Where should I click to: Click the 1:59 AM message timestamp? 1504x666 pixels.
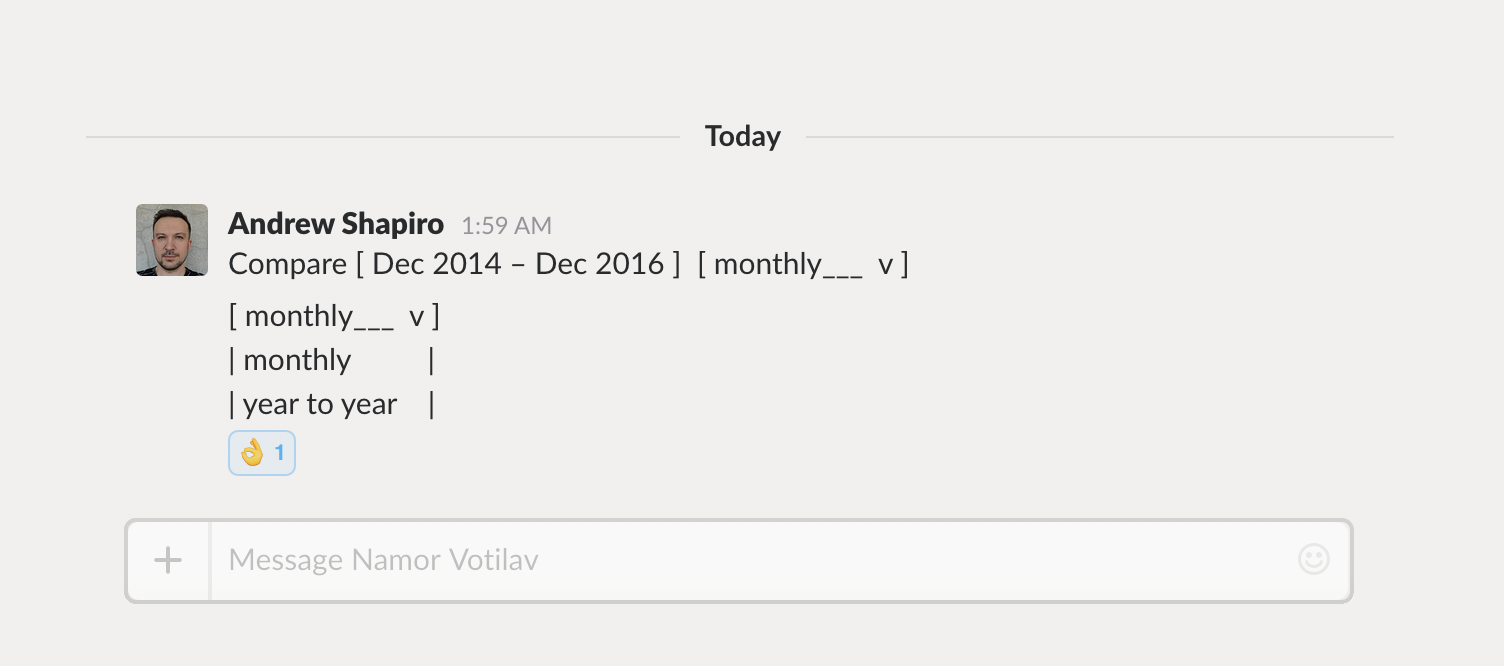pos(506,226)
